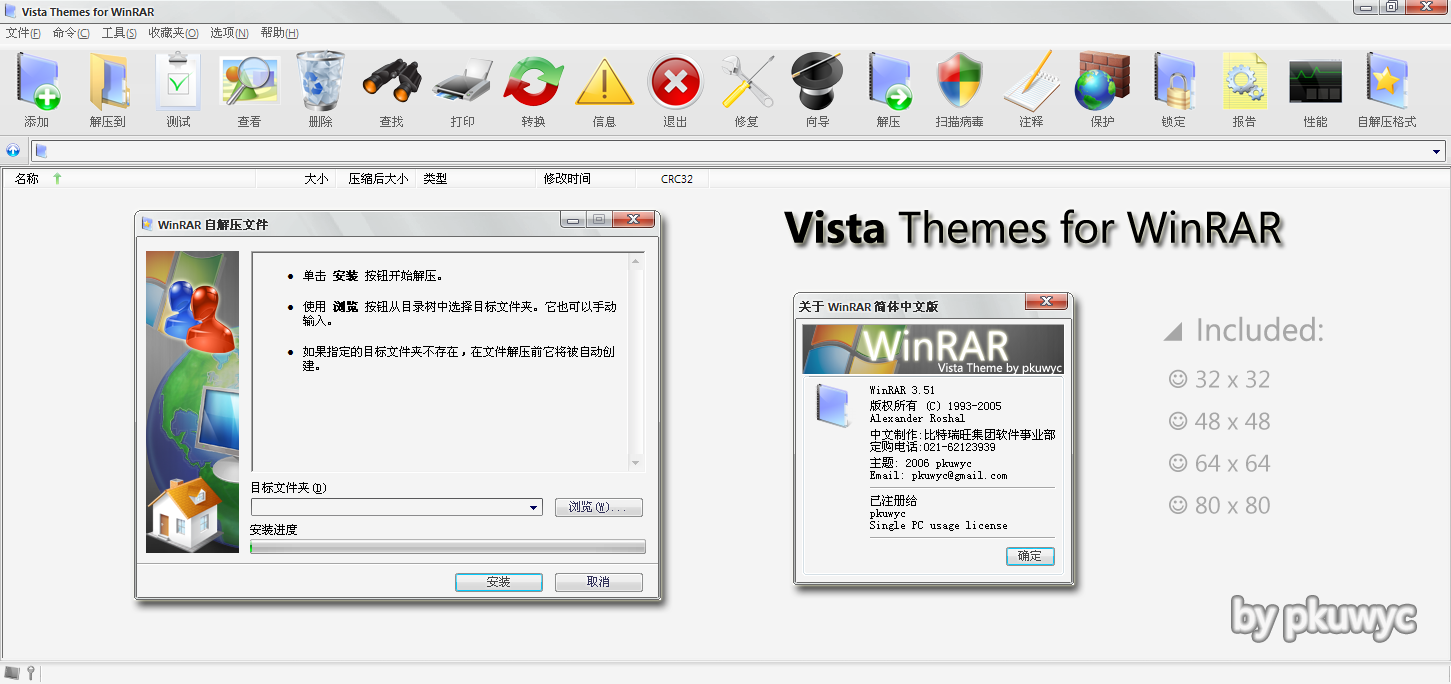
Task: Click the 性能 (Benchmark) toolbar icon
Action: [1315, 90]
